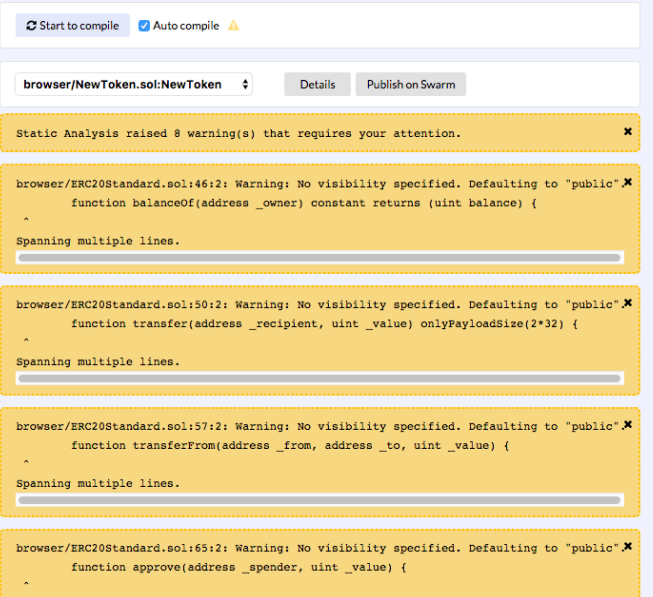The image size is (653, 597).
Task: Click the Publish on Swarm button
Action: 410,84
